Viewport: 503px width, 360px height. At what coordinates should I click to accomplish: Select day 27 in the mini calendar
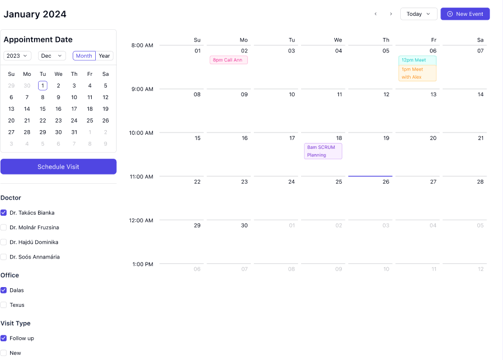[11, 132]
